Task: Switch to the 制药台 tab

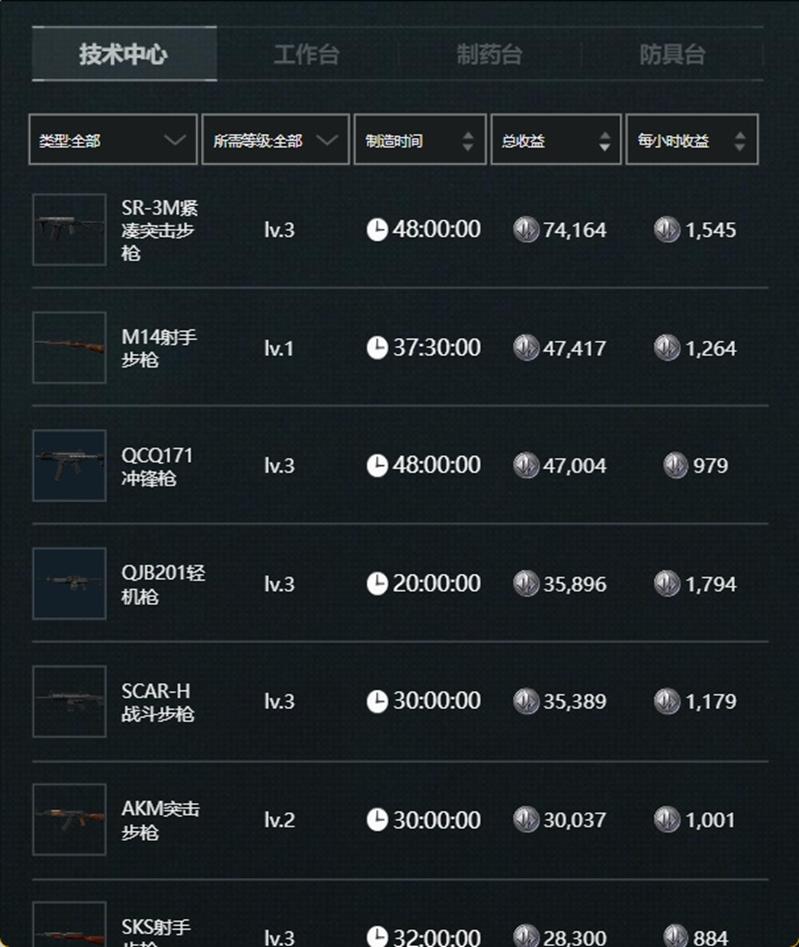Action: point(489,54)
